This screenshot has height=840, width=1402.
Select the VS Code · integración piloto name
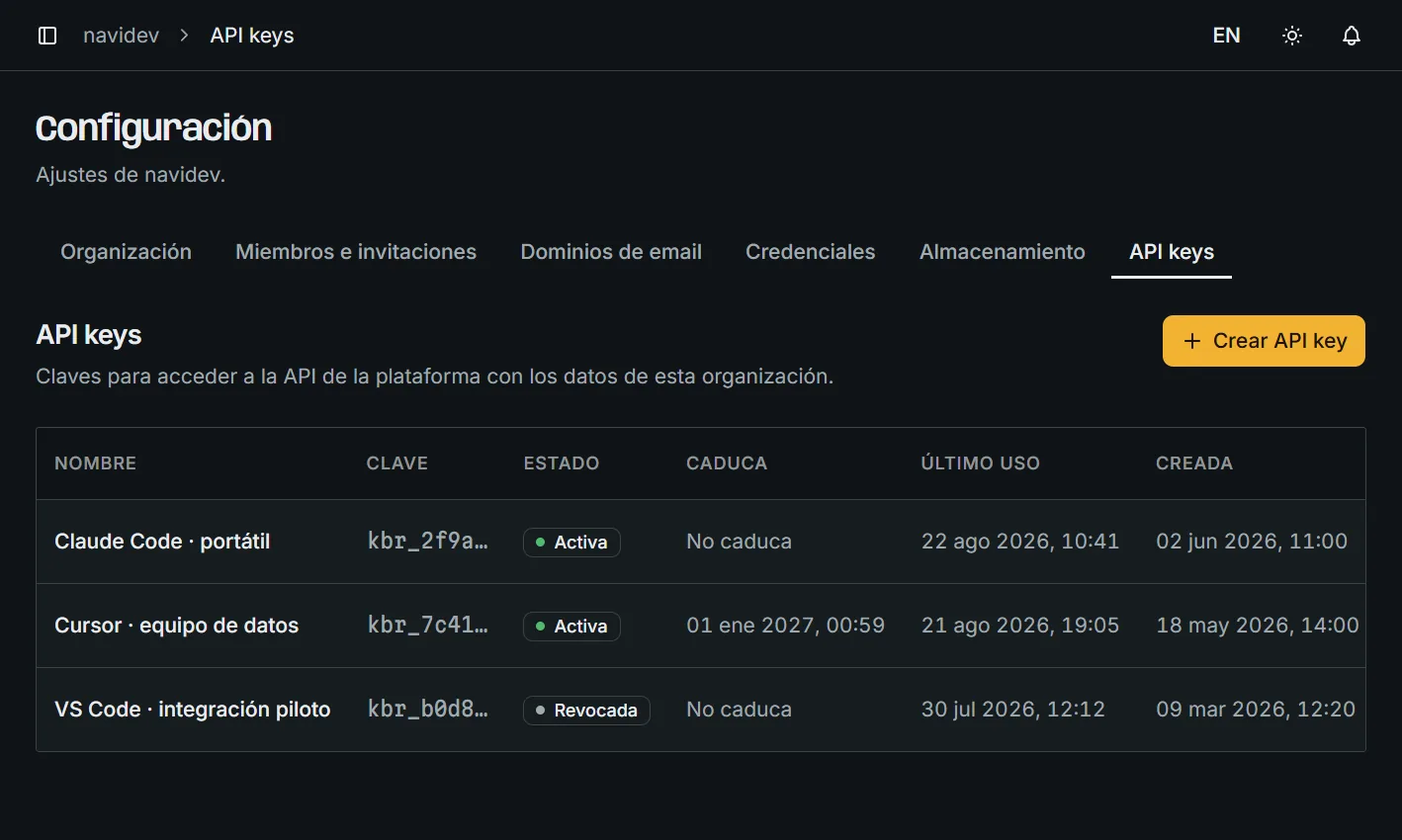(193, 710)
